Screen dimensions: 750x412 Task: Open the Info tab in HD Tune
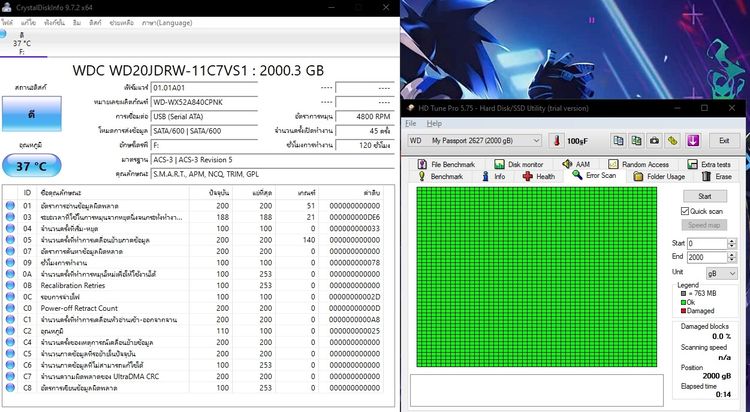[x=494, y=177]
